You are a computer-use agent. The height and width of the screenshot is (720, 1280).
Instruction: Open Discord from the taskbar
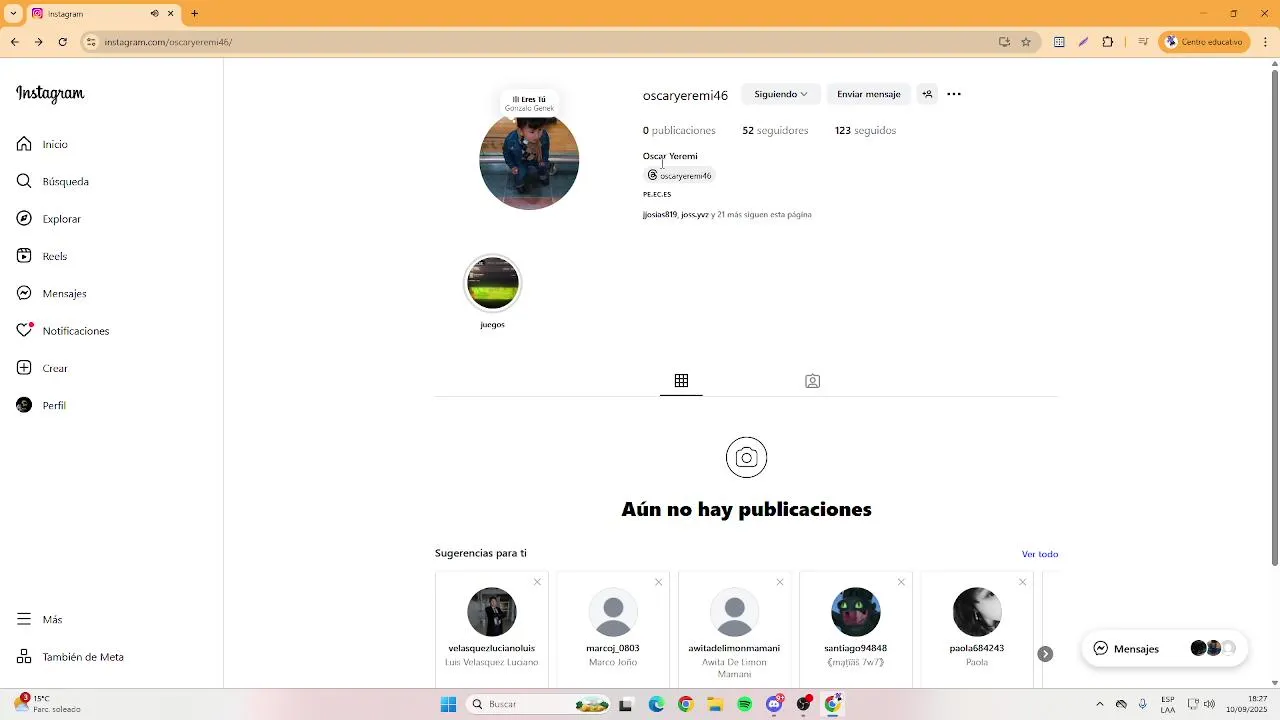coord(774,704)
